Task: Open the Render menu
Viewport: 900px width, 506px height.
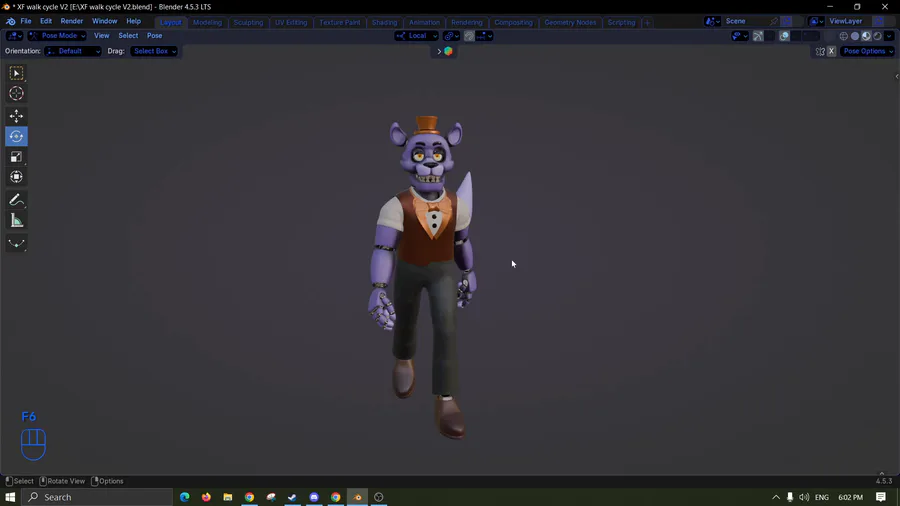Action: tap(72, 21)
